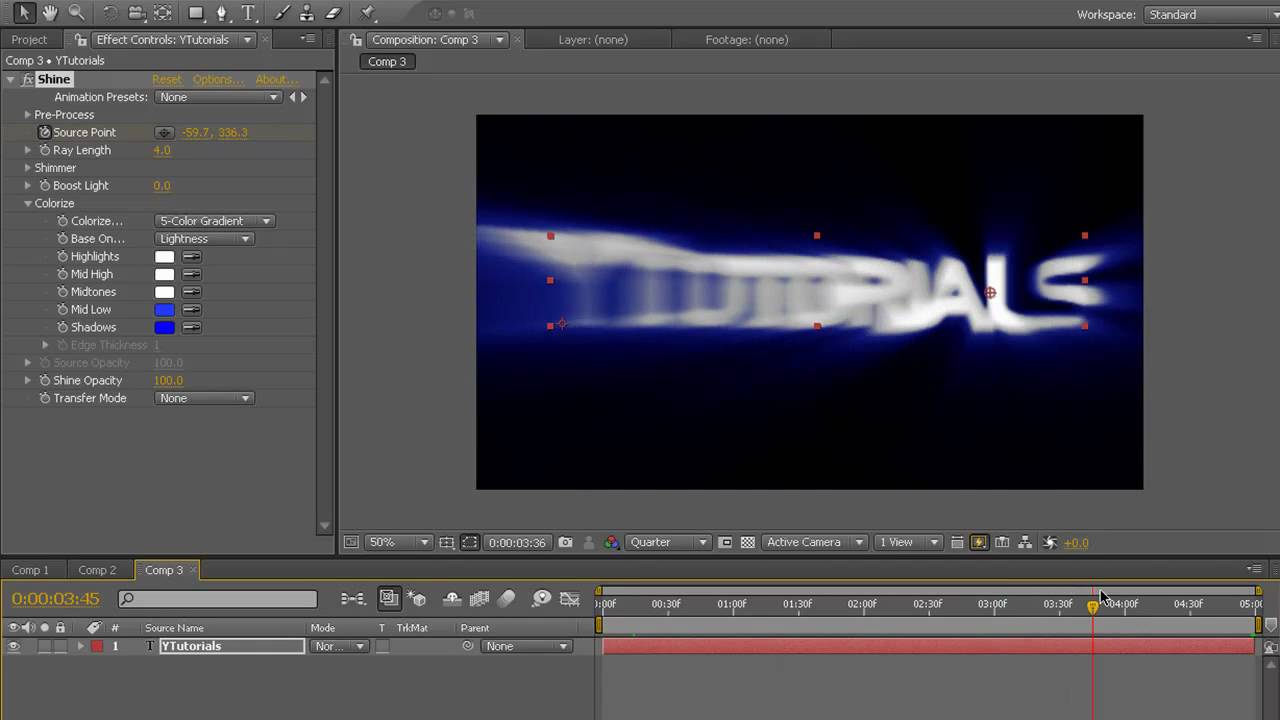Select the Rotation tool
Viewport: 1280px width, 720px height.
[x=110, y=13]
